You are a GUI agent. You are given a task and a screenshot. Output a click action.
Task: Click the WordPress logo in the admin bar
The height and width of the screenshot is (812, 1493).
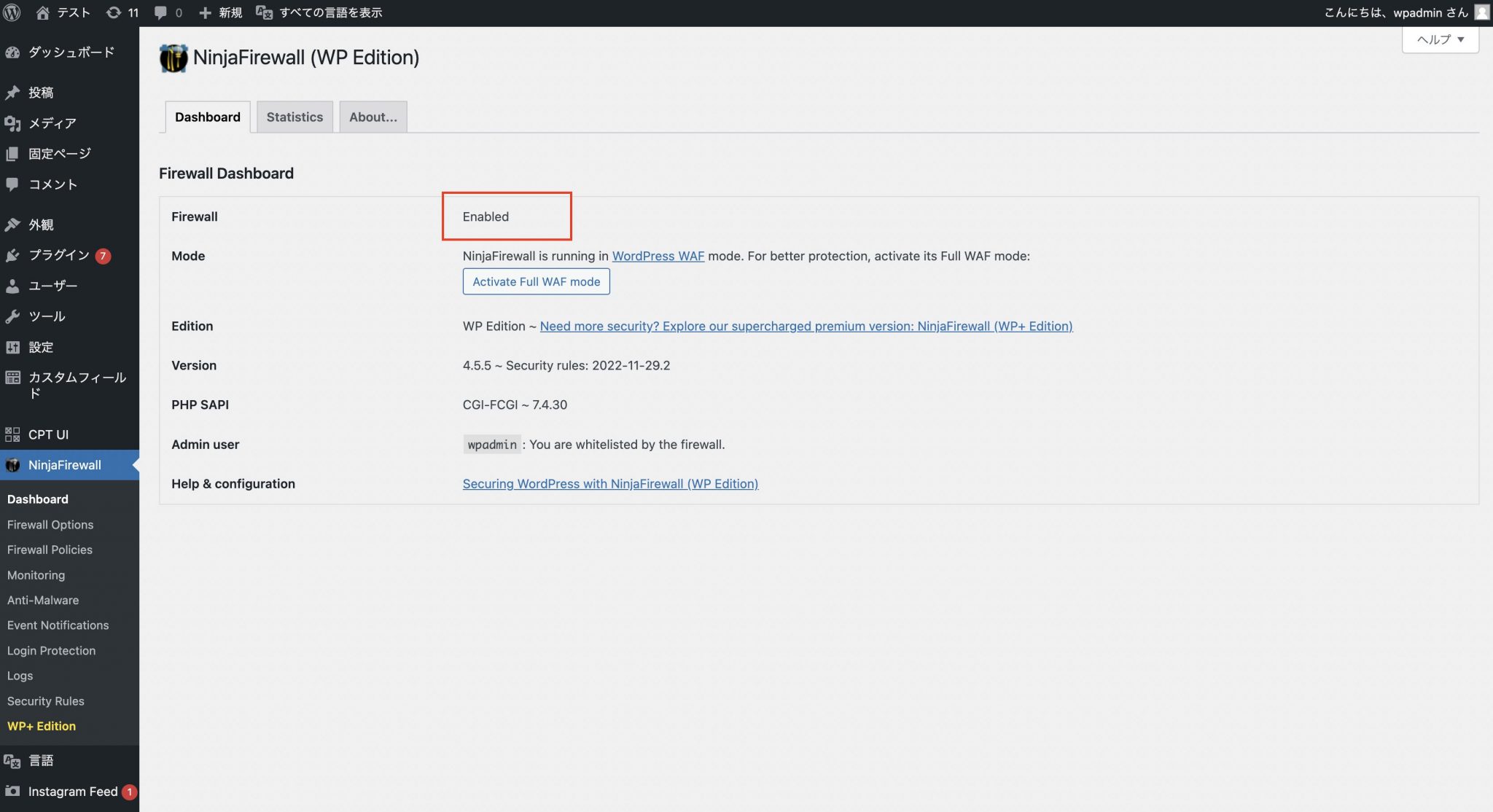click(x=12, y=12)
